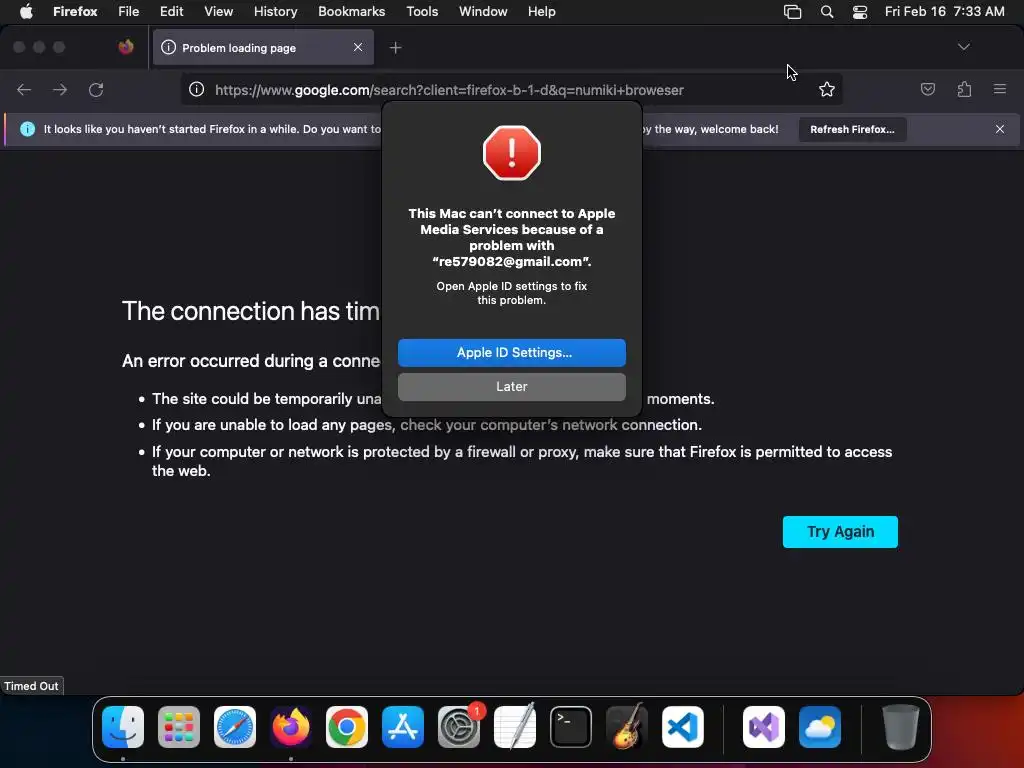The image size is (1024, 768).
Task: Click the Try Again button
Action: click(840, 532)
